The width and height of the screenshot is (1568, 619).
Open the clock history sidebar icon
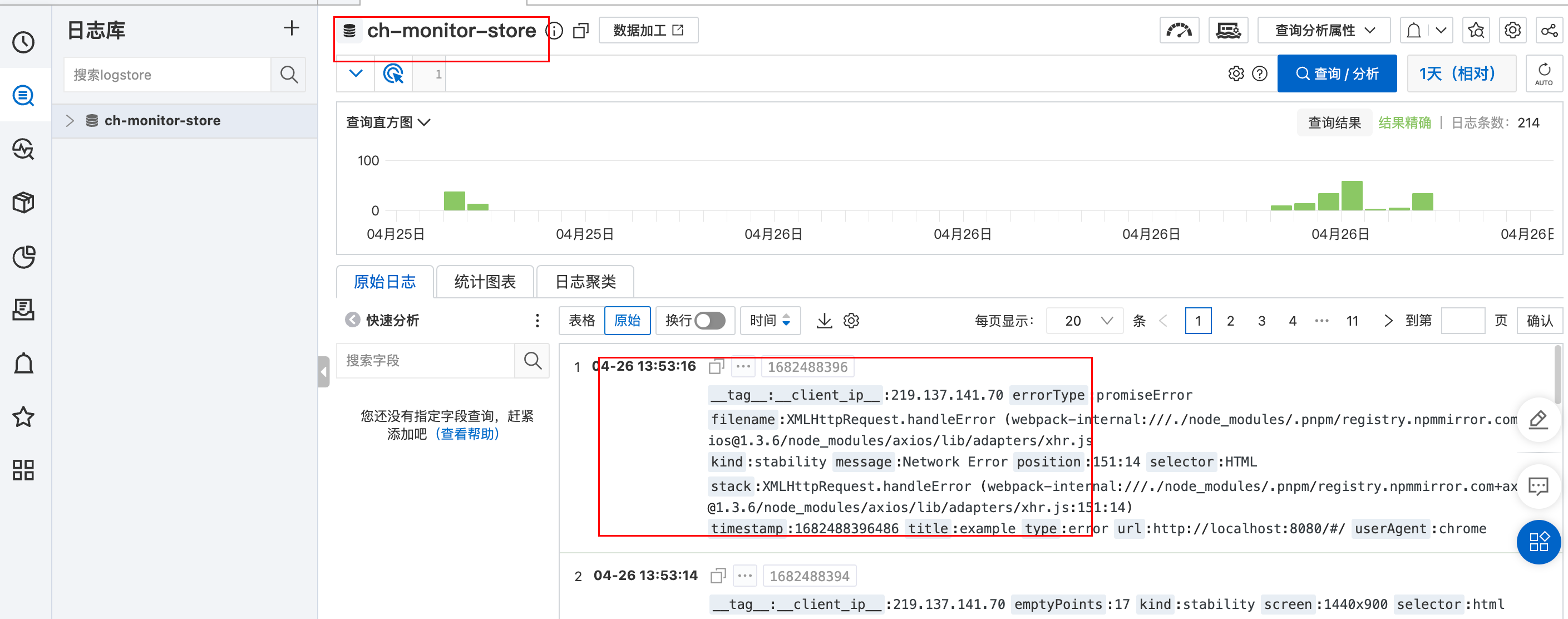coord(24,42)
